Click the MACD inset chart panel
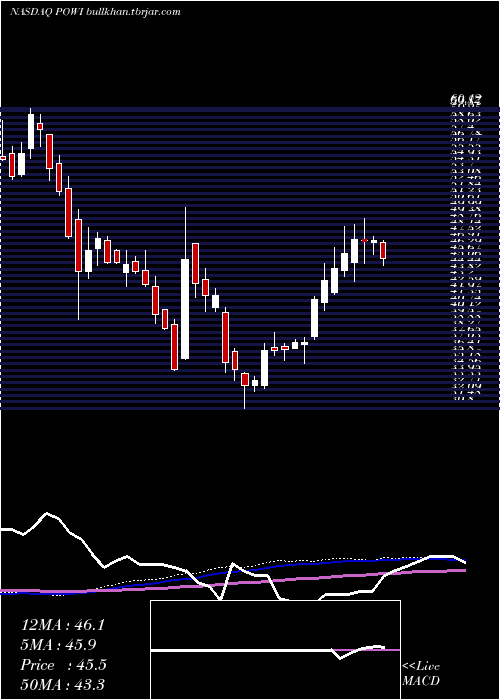Image resolution: width=500 pixels, height=700 pixels. click(x=275, y=650)
